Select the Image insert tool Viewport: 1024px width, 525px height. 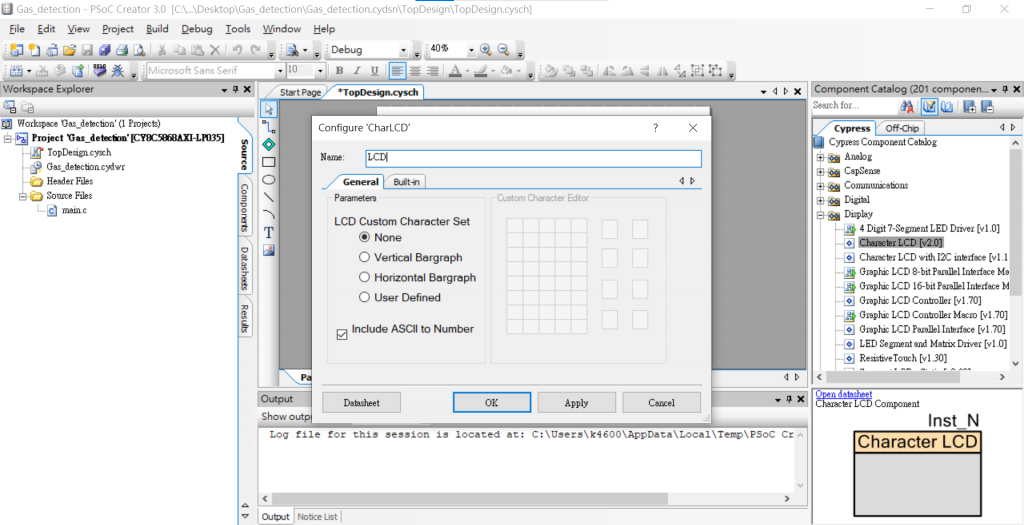point(268,249)
